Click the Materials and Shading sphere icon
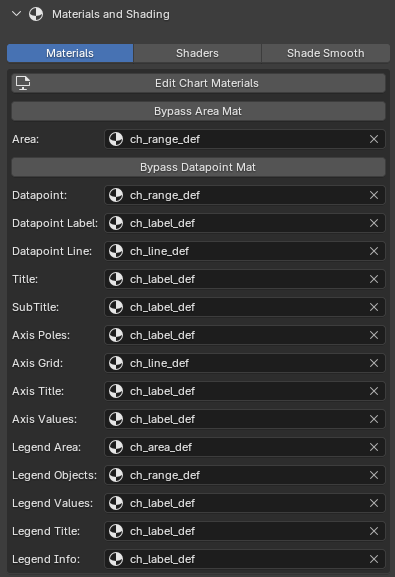The width and height of the screenshot is (395, 577). click(36, 14)
